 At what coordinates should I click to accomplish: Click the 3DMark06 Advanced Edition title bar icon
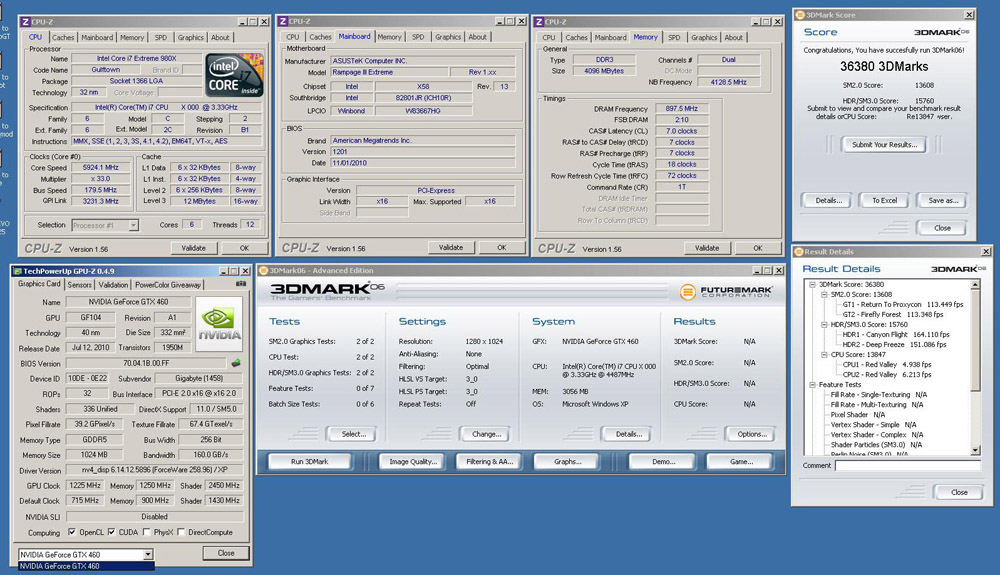(x=263, y=271)
